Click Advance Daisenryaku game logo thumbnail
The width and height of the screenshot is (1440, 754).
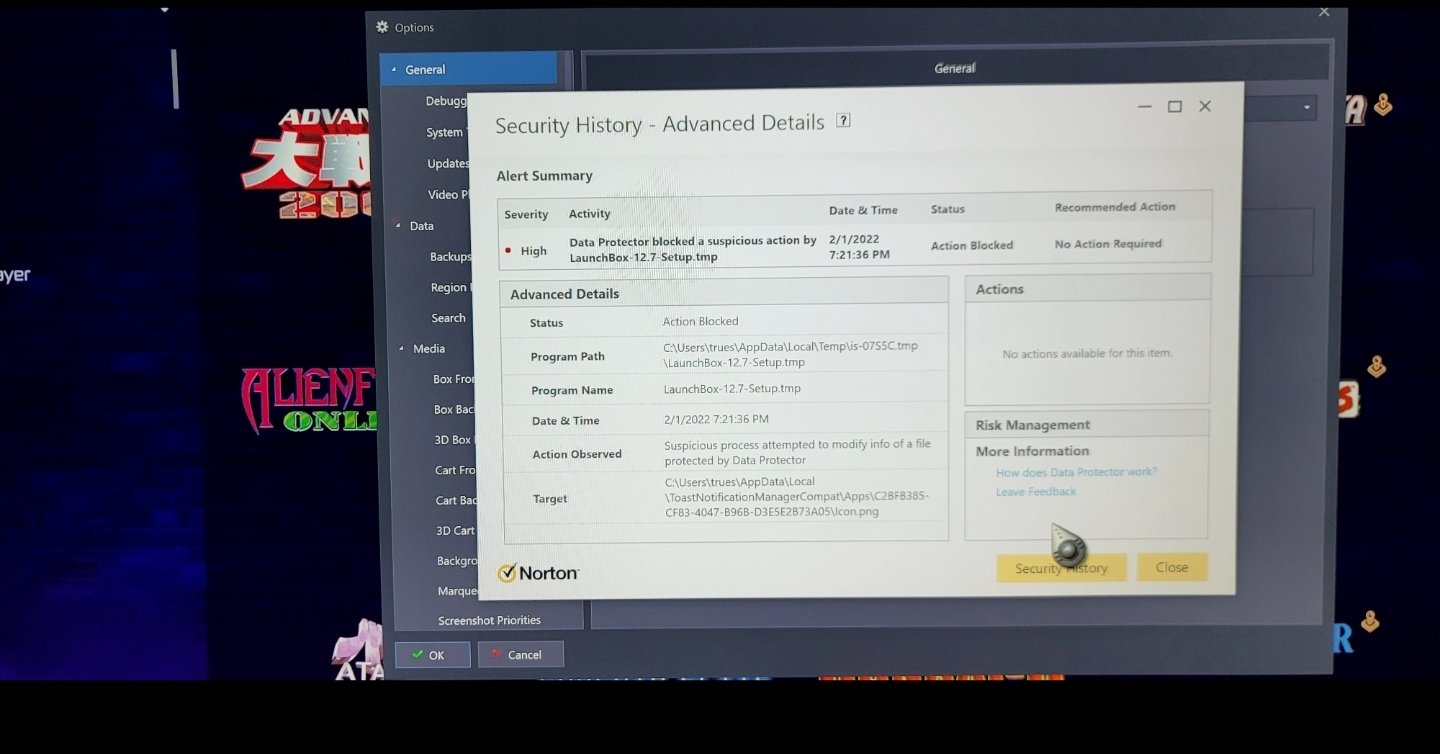coord(306,164)
